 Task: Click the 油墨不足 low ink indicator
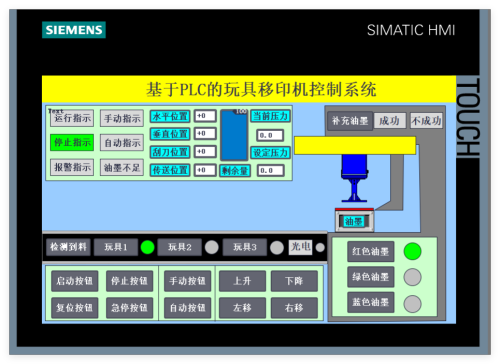[x=122, y=167]
